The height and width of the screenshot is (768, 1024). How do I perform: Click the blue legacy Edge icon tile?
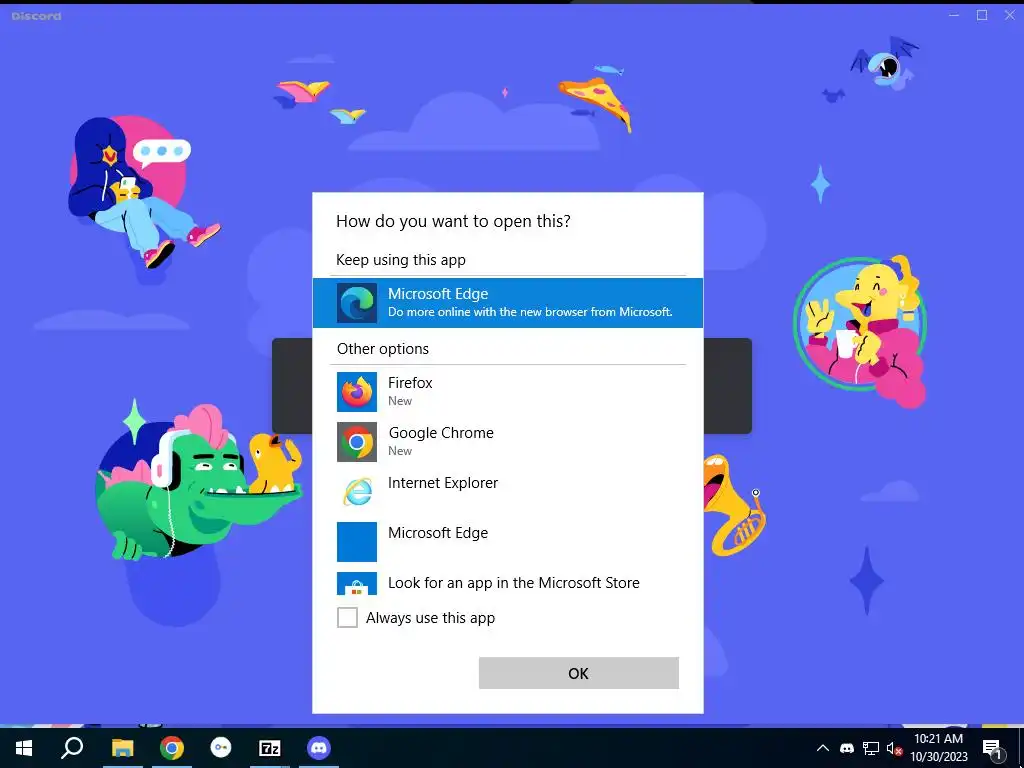(357, 541)
